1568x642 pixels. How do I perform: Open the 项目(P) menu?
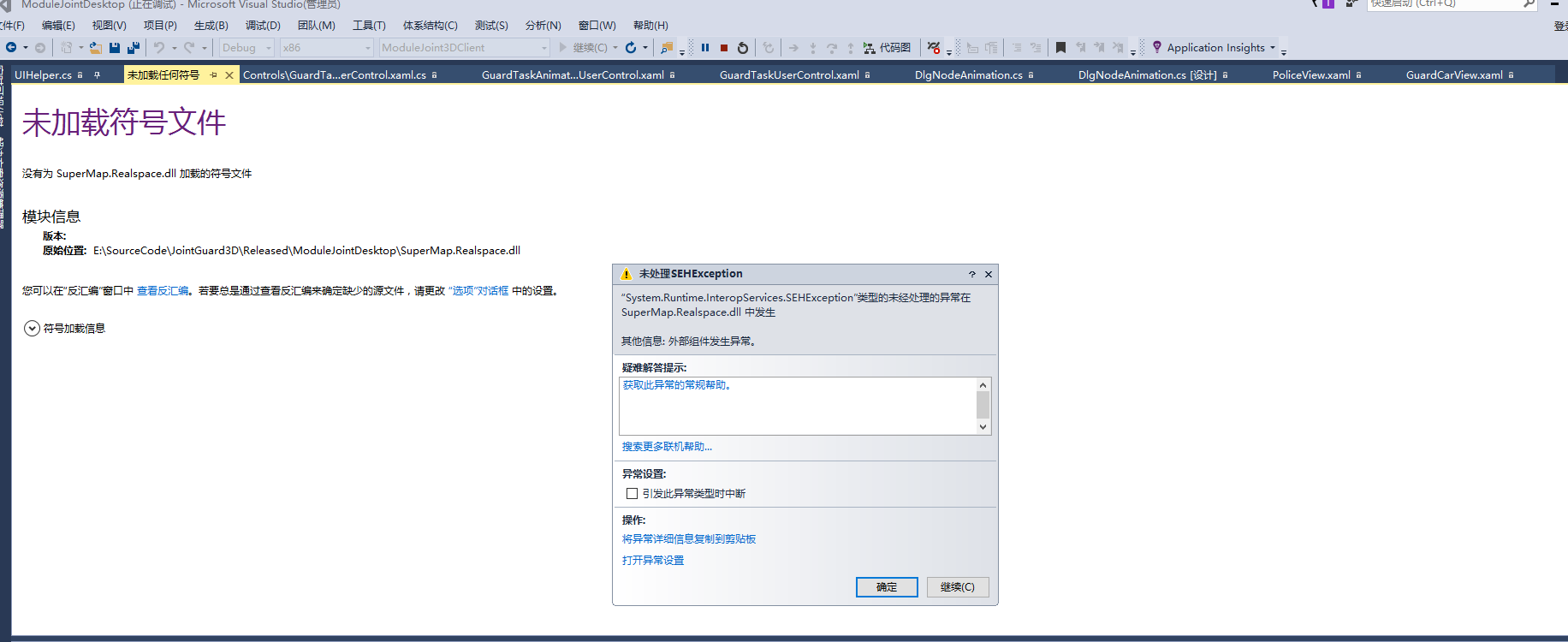160,26
